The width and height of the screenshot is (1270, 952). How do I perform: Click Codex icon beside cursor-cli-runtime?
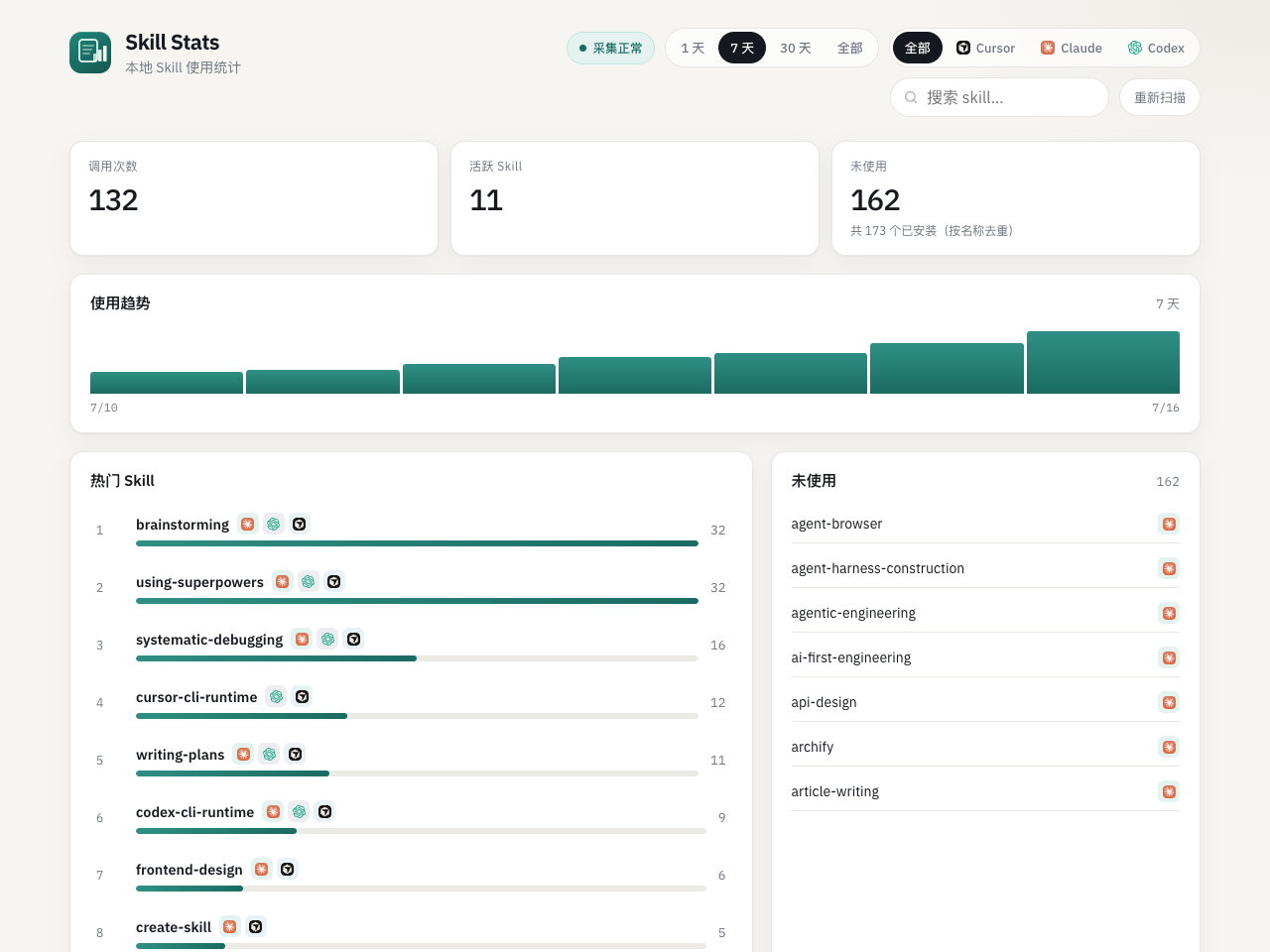pos(277,696)
